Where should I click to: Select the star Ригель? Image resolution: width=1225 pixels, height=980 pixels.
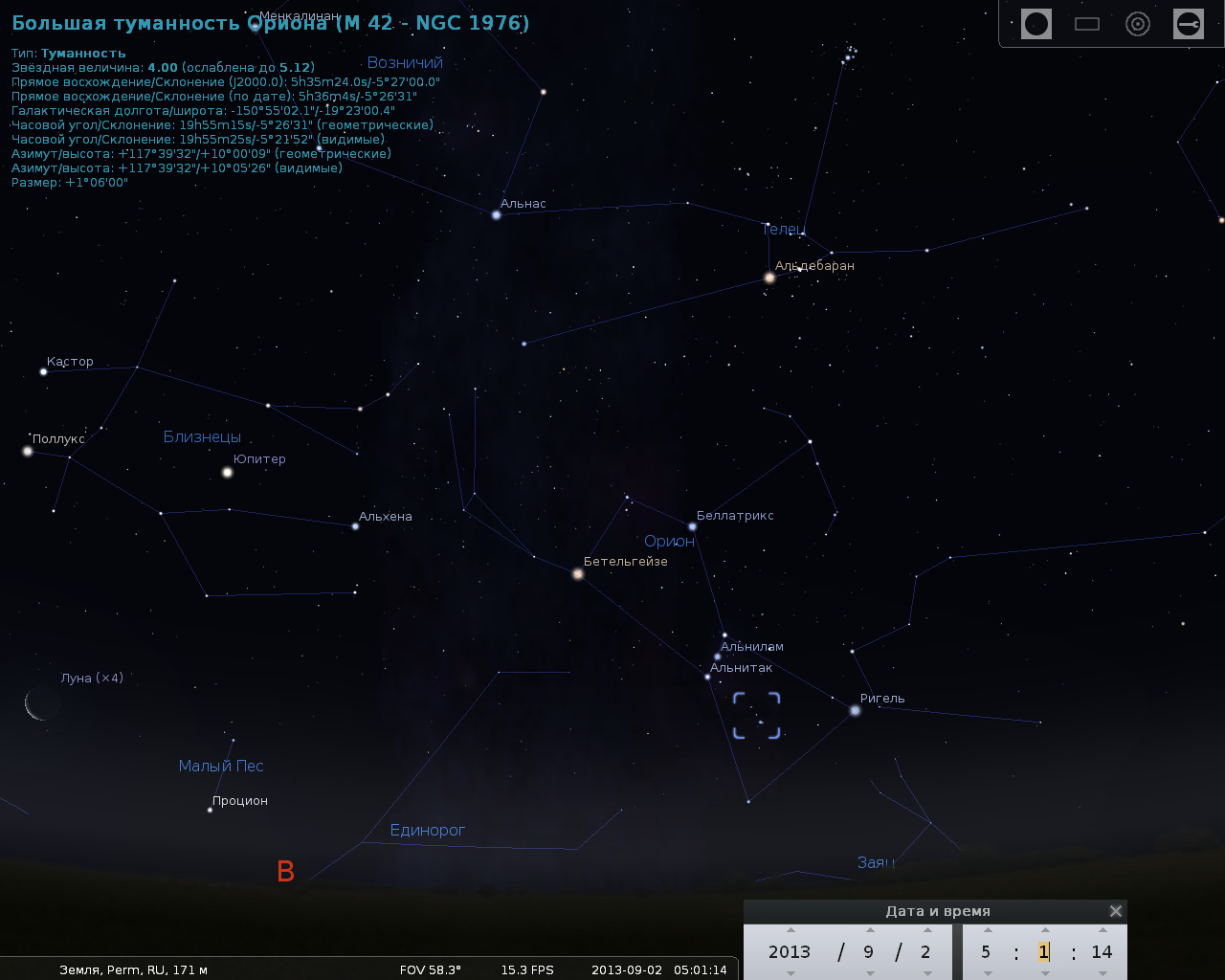click(855, 710)
